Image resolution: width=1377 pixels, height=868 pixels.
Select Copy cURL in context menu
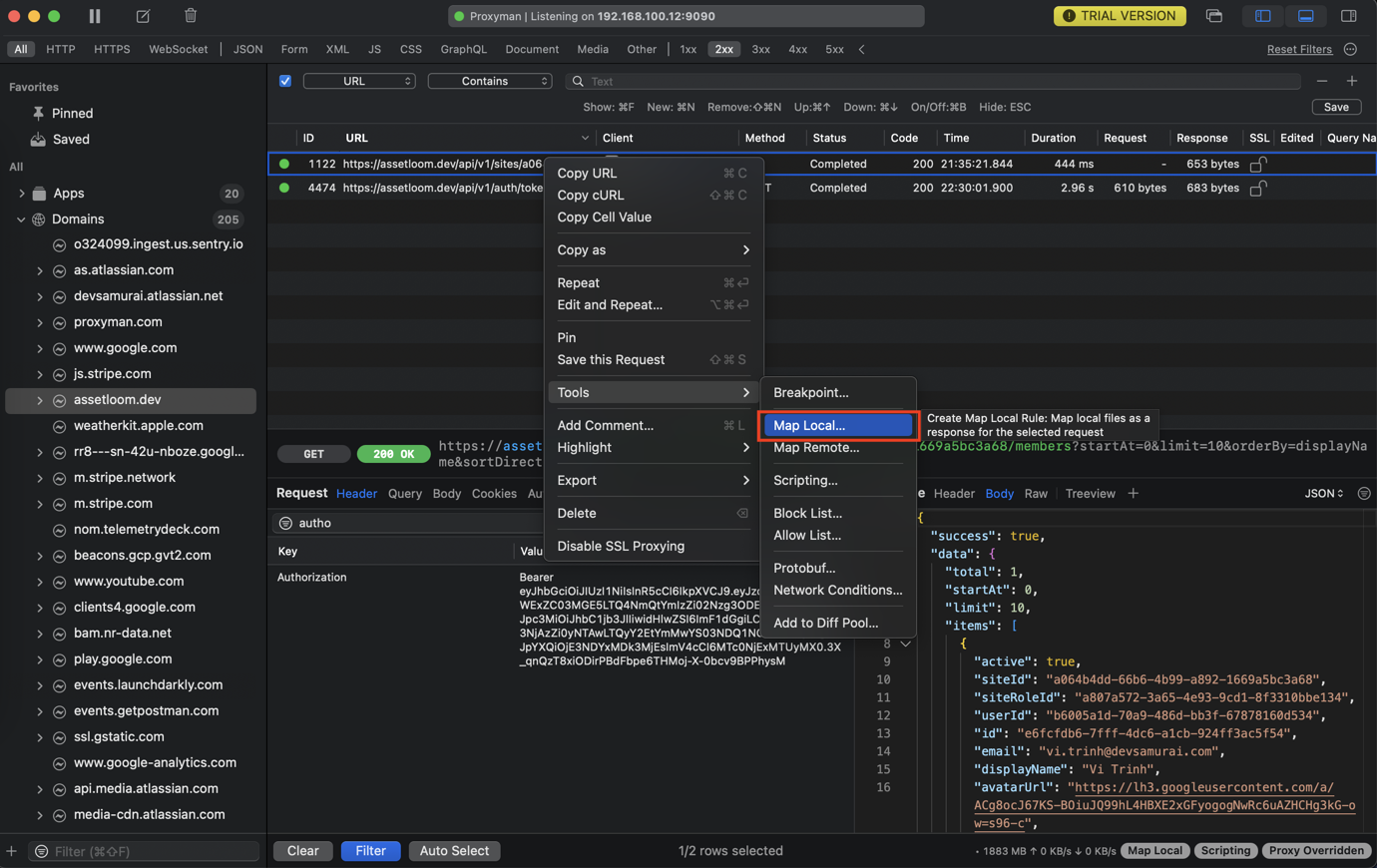point(653,195)
